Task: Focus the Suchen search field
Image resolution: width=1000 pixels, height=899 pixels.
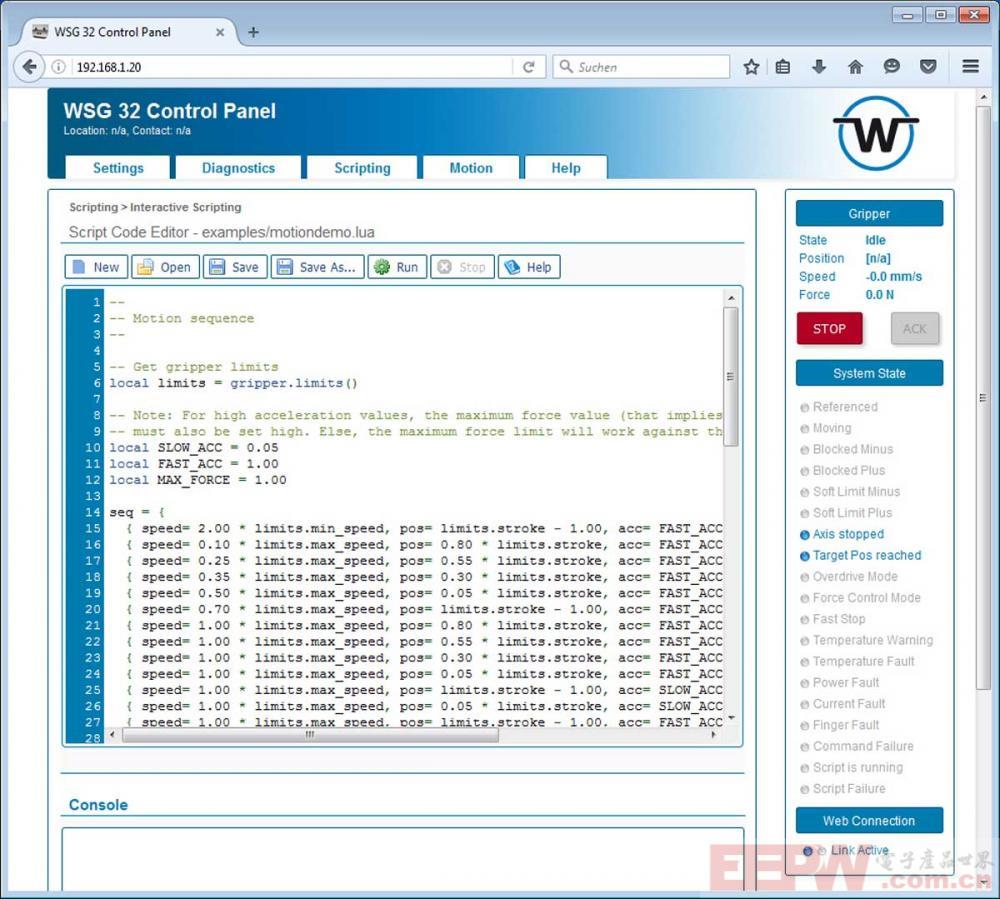Action: [x=641, y=66]
